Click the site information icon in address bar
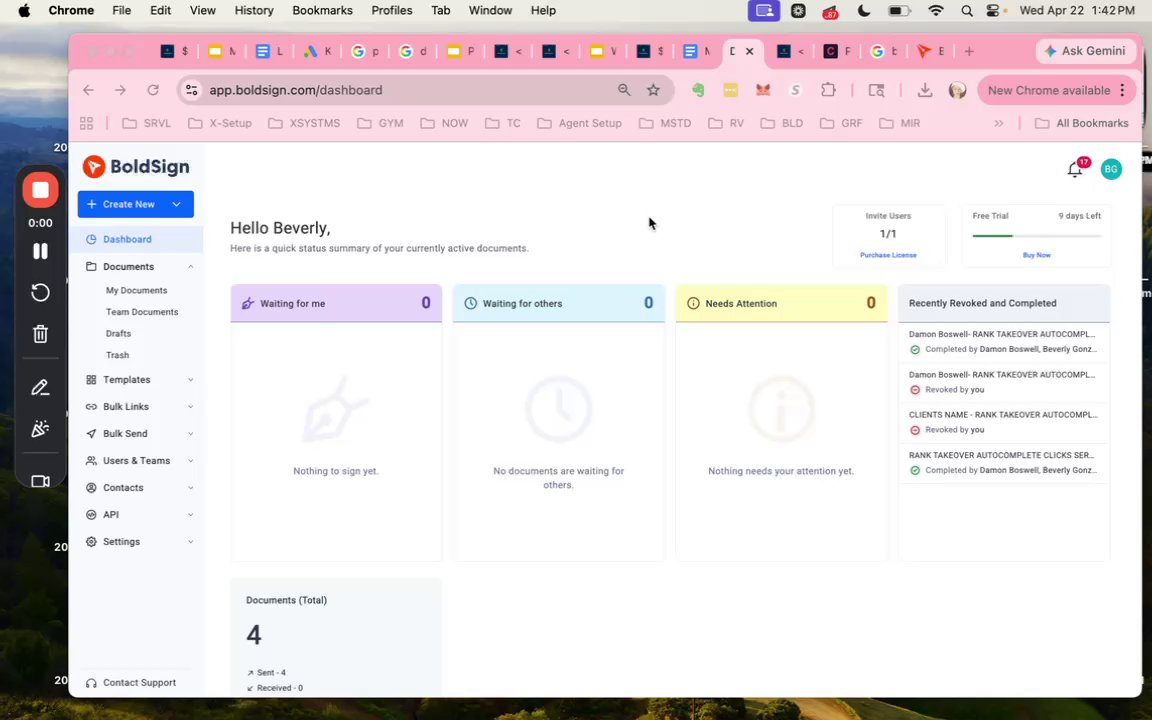This screenshot has height=720, width=1152. coord(192,90)
